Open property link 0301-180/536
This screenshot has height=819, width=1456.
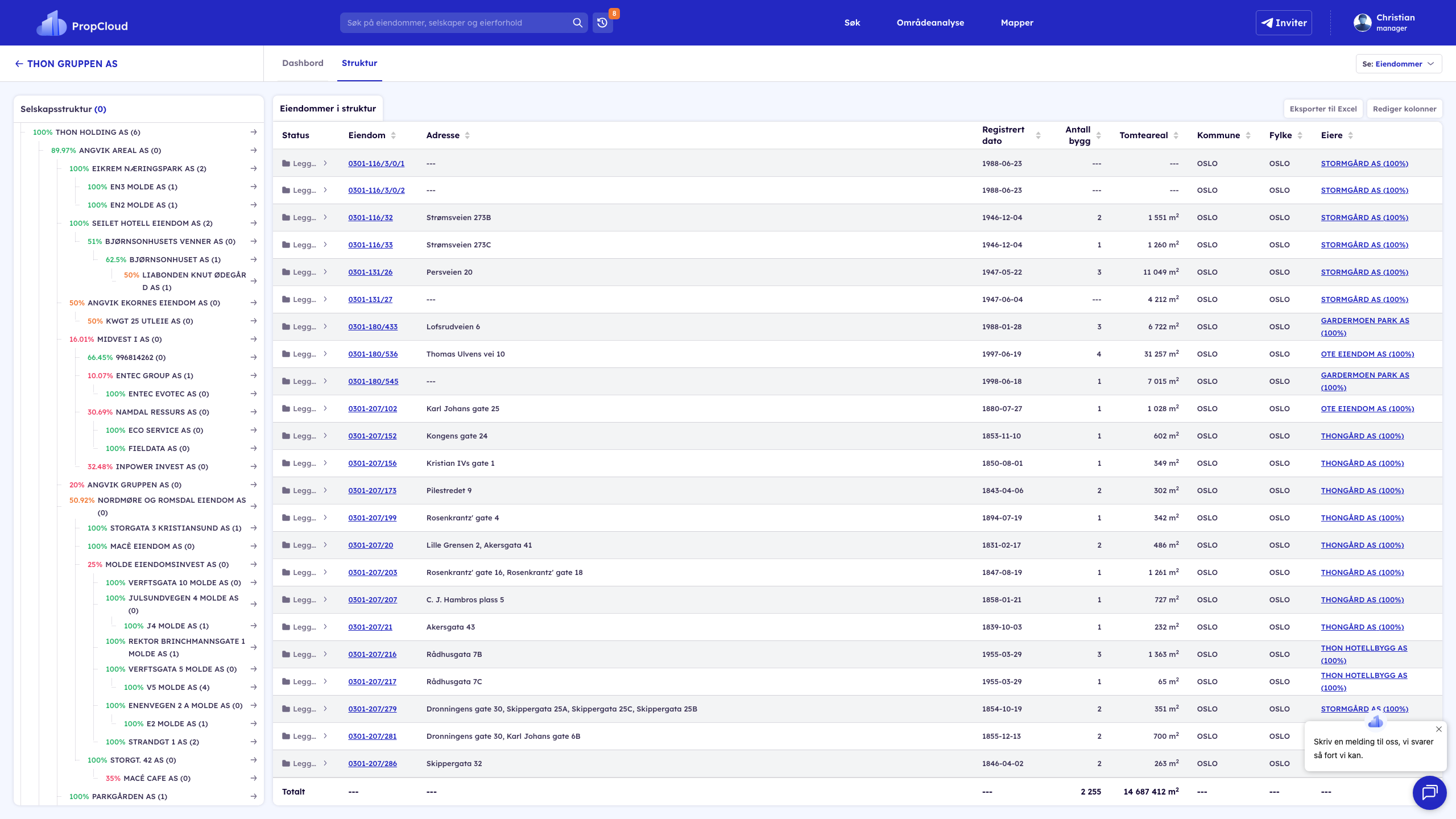(x=373, y=354)
